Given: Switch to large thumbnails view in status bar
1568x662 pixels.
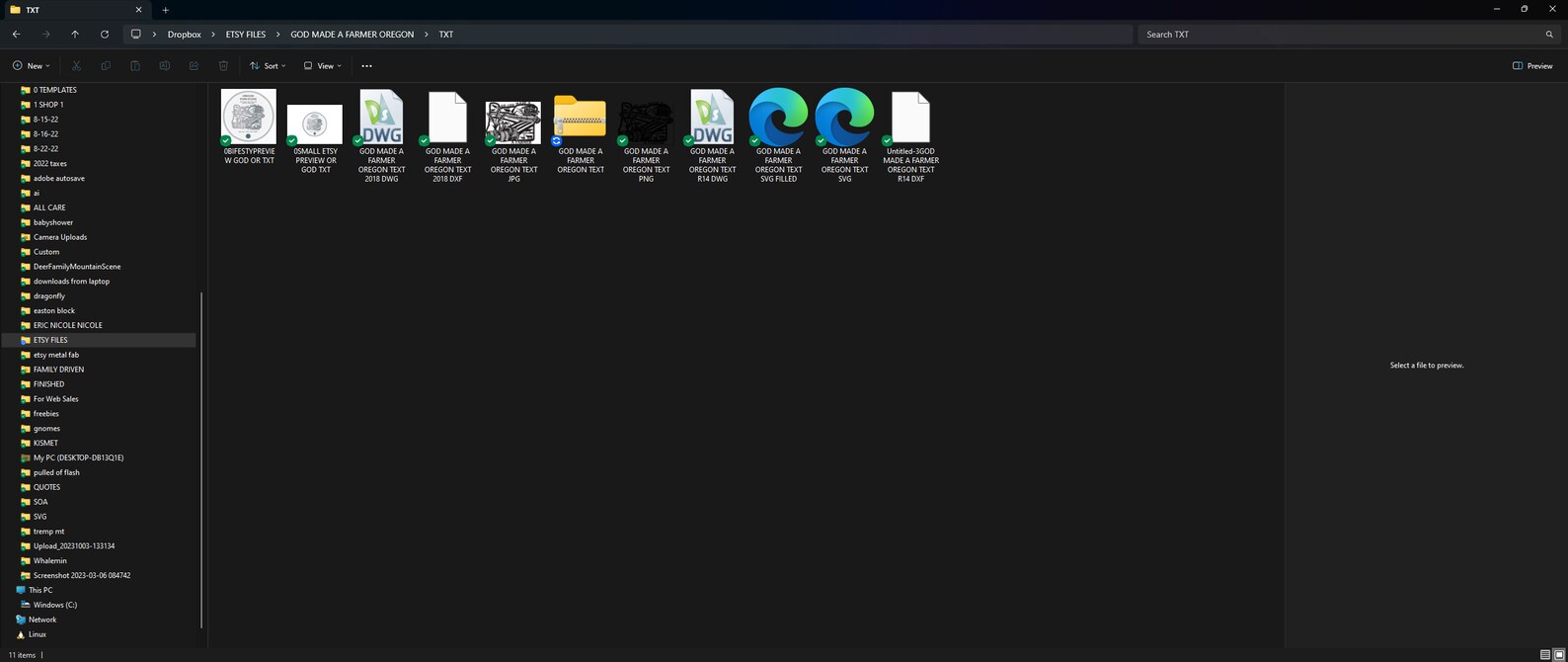Looking at the screenshot, I should click(1559, 655).
